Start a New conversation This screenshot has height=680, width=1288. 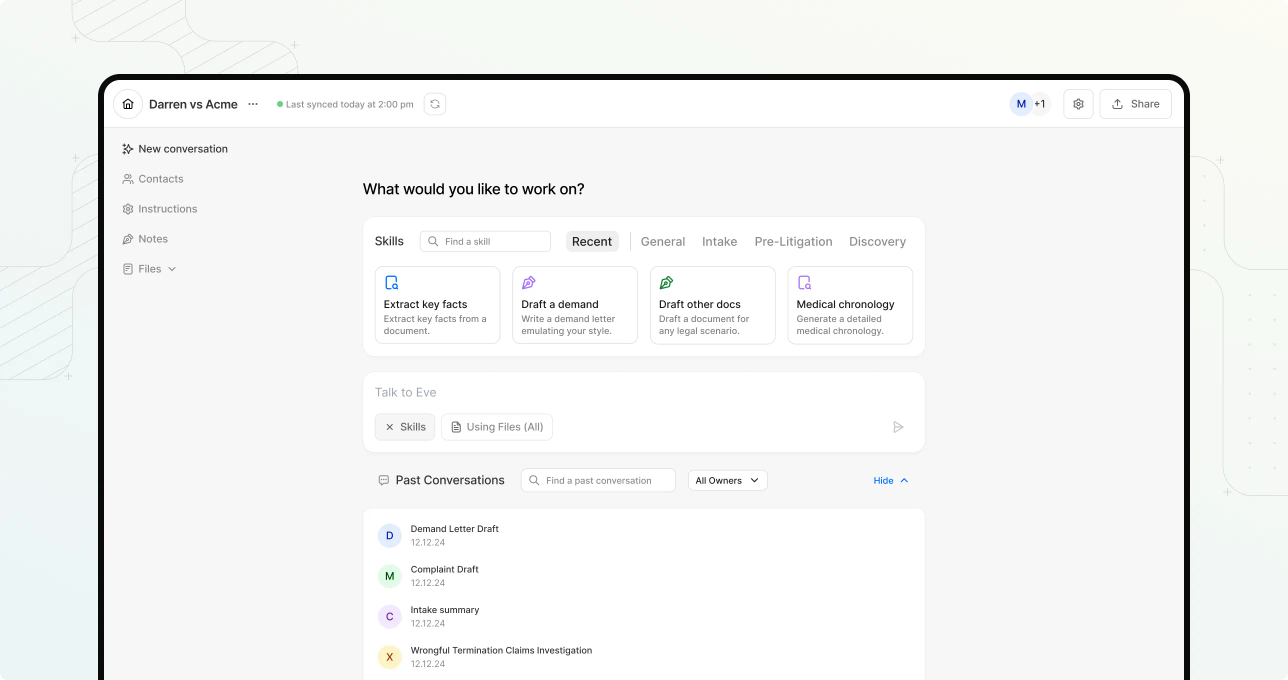tap(175, 149)
